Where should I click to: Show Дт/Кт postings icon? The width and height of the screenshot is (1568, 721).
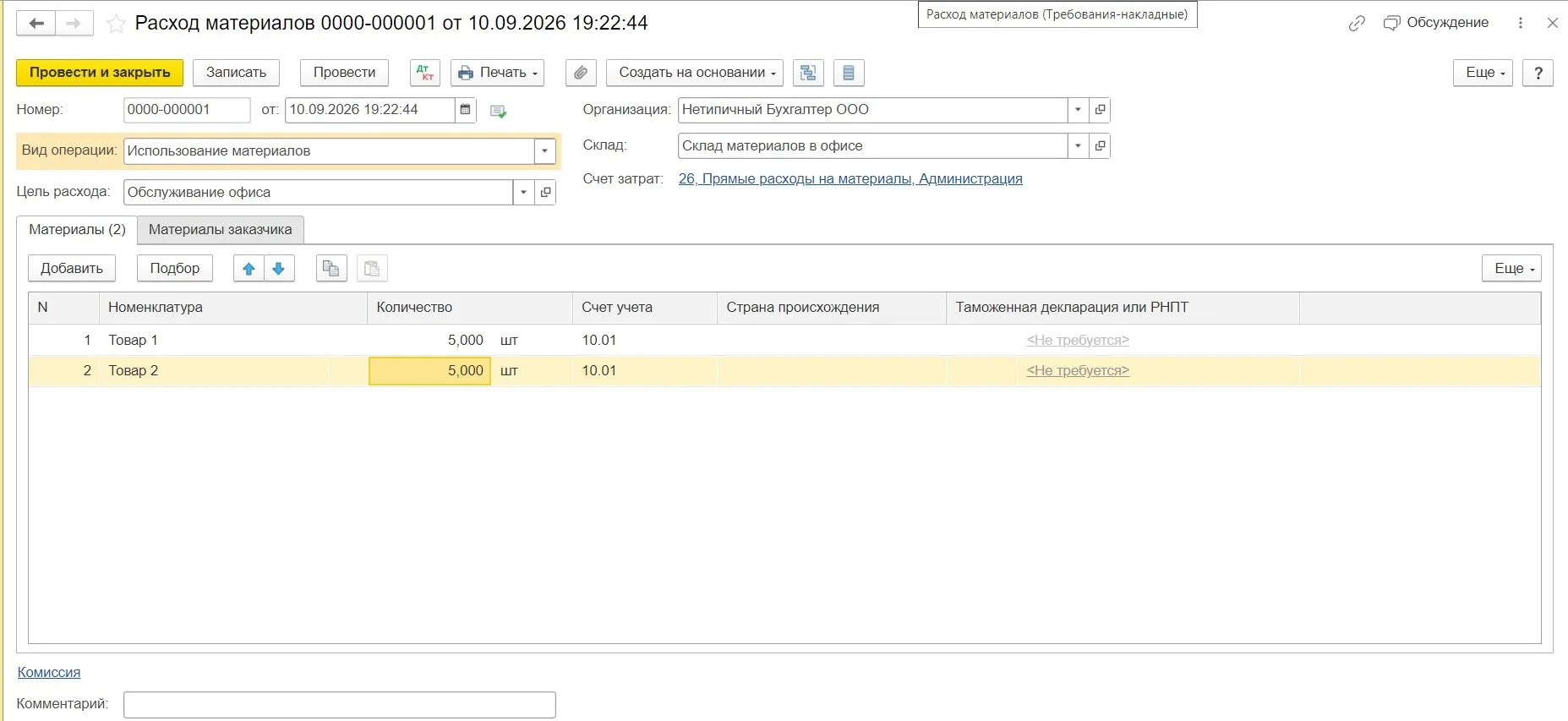pyautogui.click(x=425, y=73)
